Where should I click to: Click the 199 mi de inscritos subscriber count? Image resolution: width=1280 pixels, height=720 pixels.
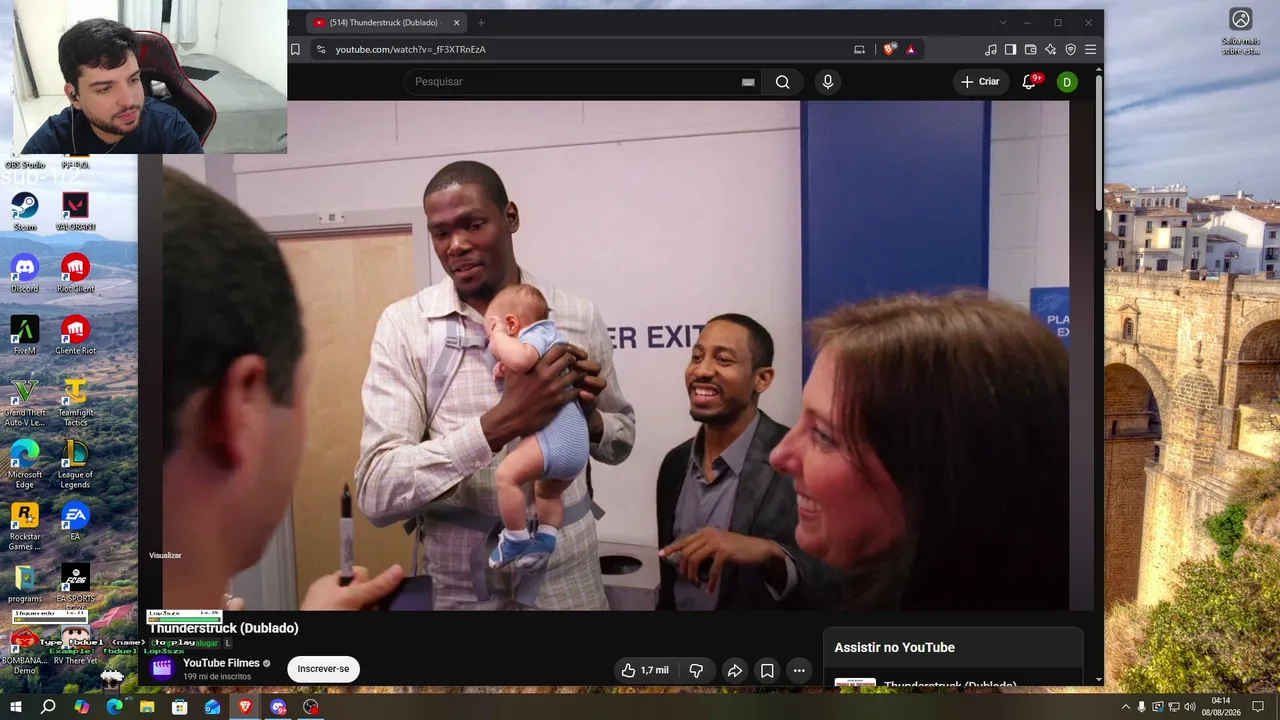tap(217, 677)
